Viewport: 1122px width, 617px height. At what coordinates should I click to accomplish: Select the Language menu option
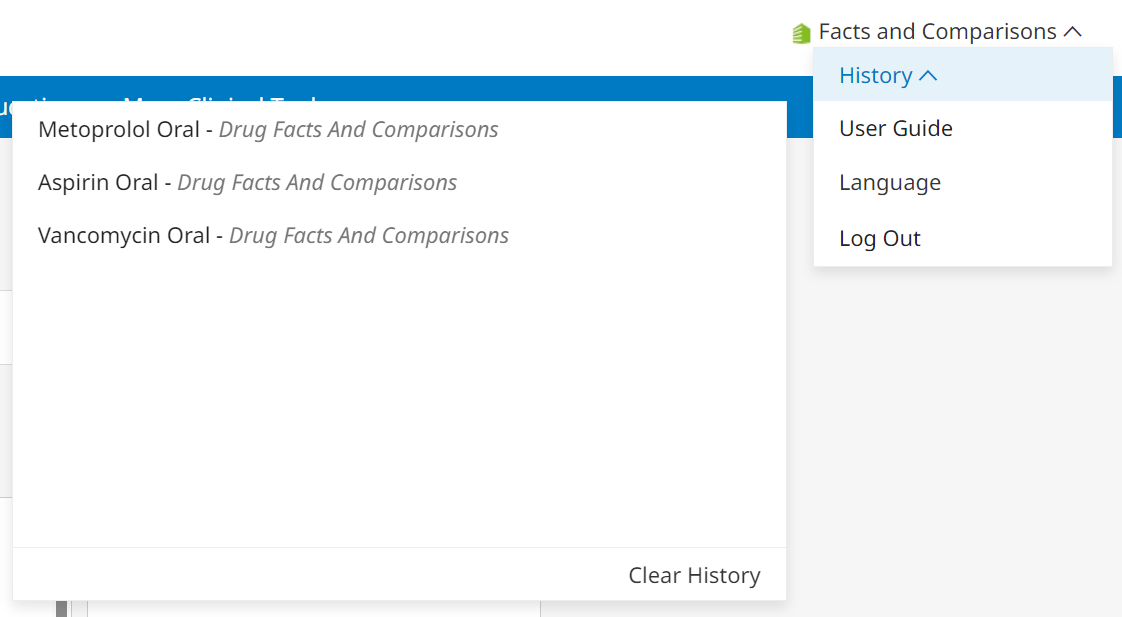click(889, 183)
